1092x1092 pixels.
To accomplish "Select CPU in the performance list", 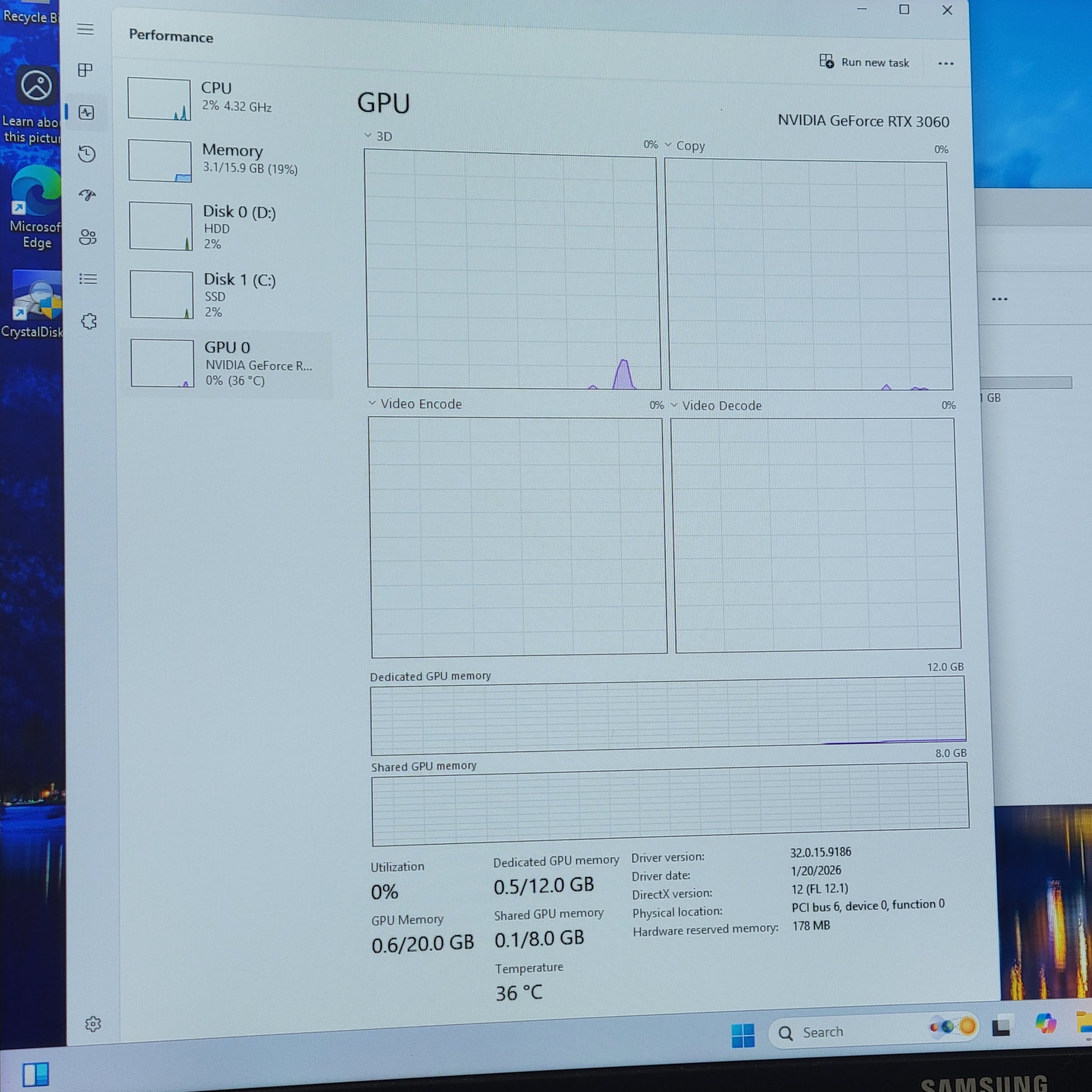I will click(x=226, y=99).
